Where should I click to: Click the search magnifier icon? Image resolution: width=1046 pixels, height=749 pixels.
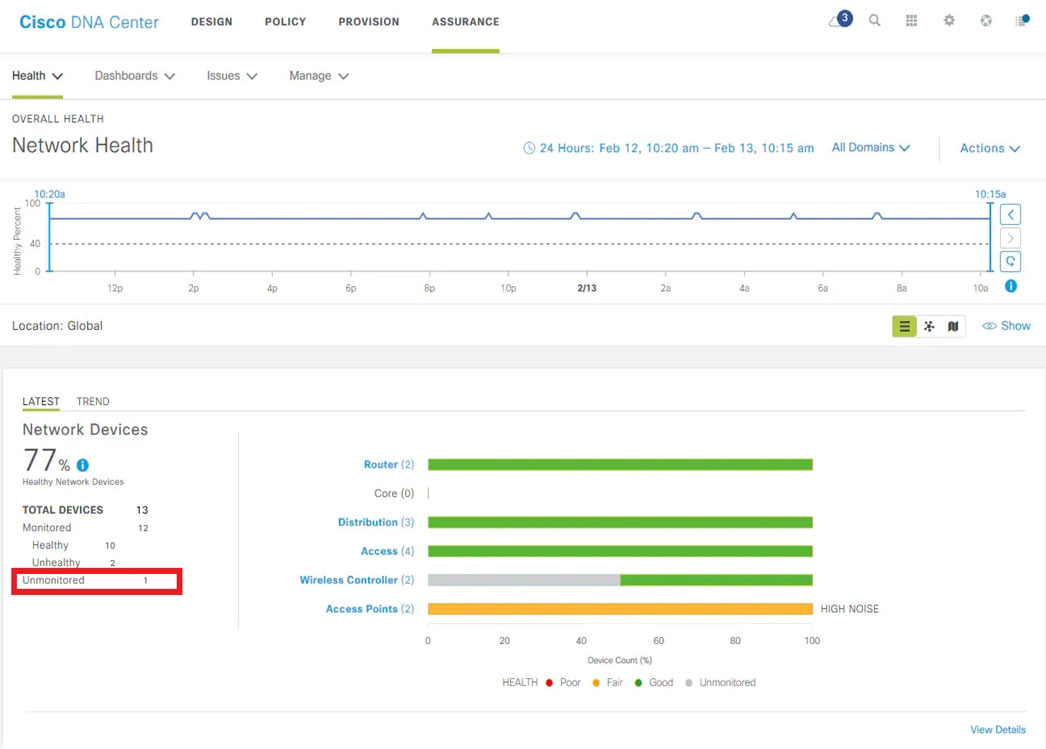point(875,21)
